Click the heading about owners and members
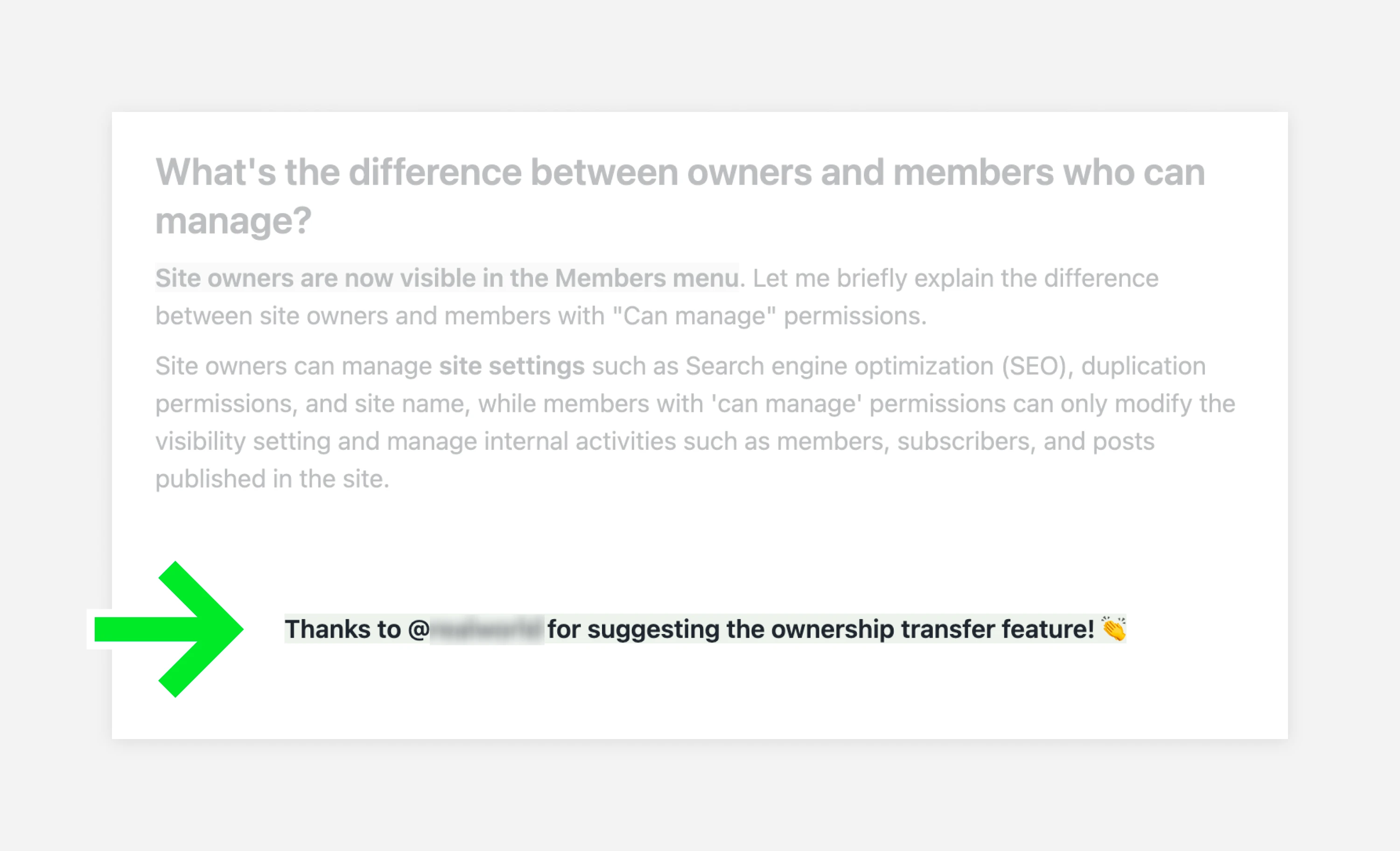 pyautogui.click(x=680, y=196)
